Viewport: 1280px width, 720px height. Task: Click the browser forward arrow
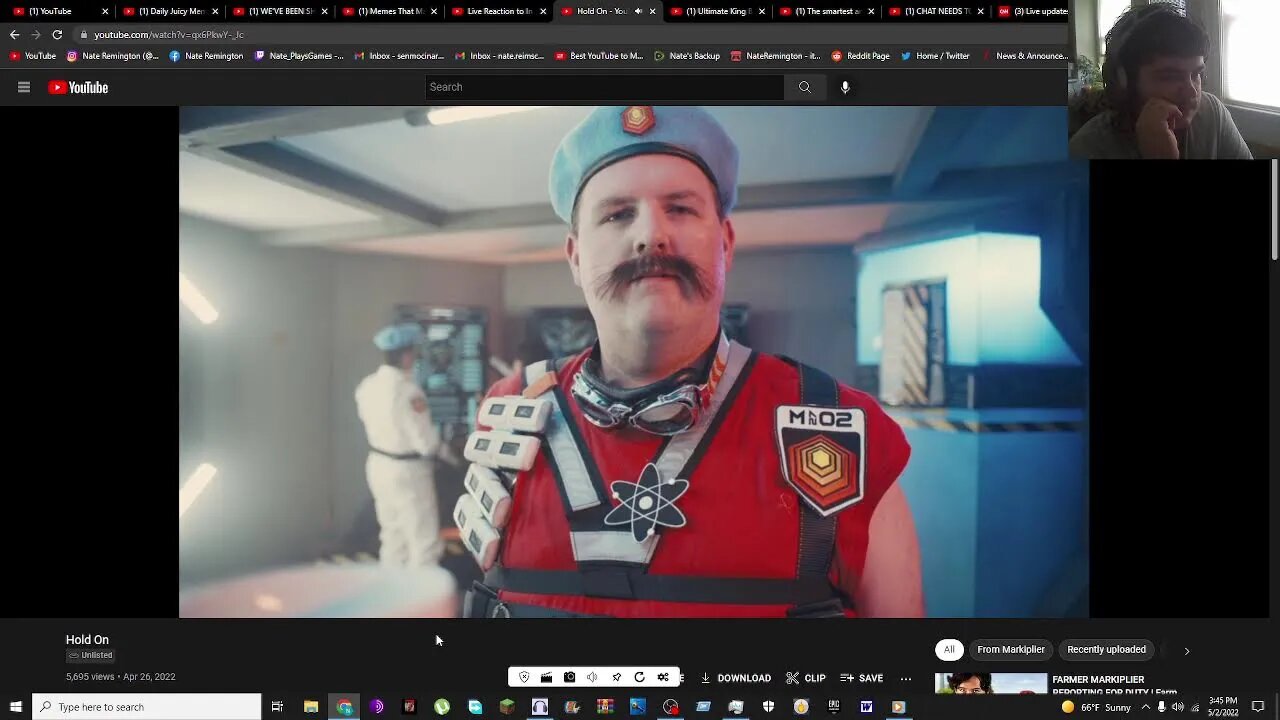[35, 34]
